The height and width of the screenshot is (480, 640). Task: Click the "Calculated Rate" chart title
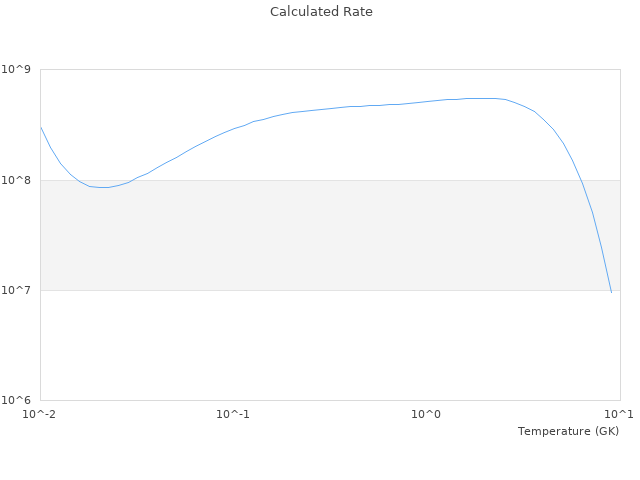click(321, 12)
